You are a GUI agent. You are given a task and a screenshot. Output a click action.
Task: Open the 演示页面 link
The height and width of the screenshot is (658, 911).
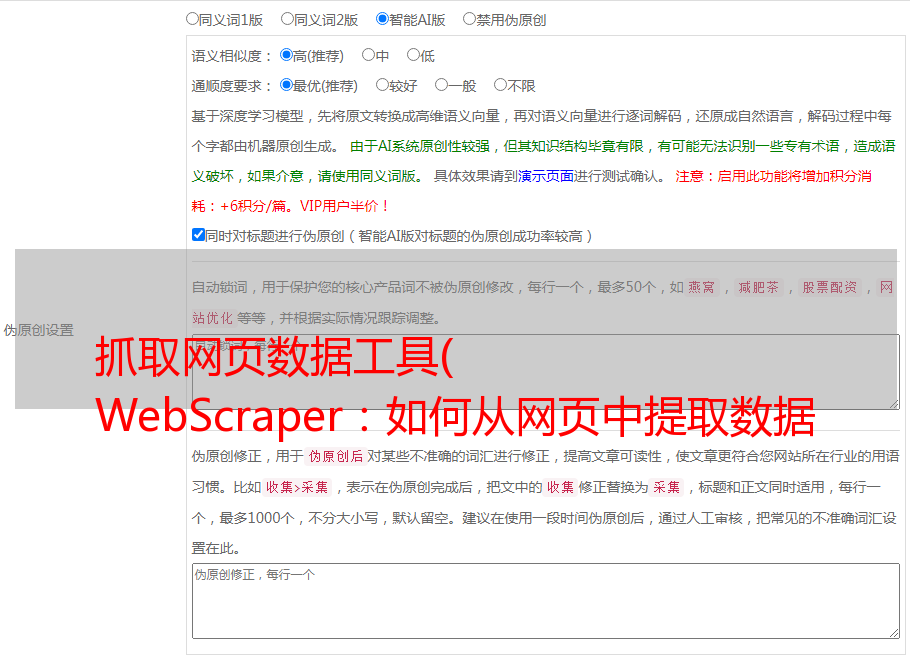click(x=546, y=176)
